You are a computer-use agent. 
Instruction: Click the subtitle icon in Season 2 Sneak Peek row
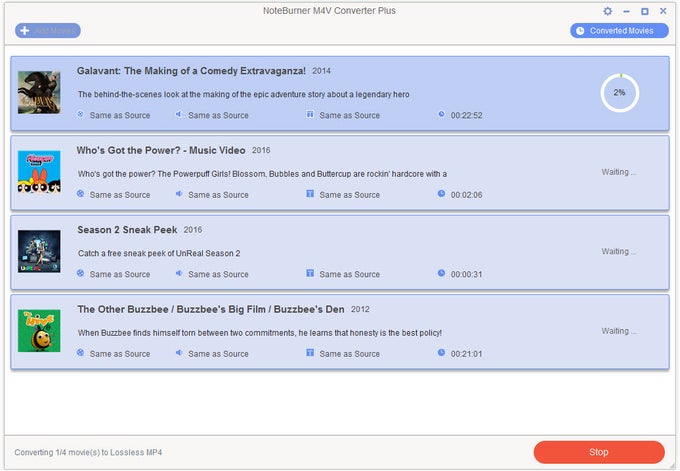(x=310, y=273)
